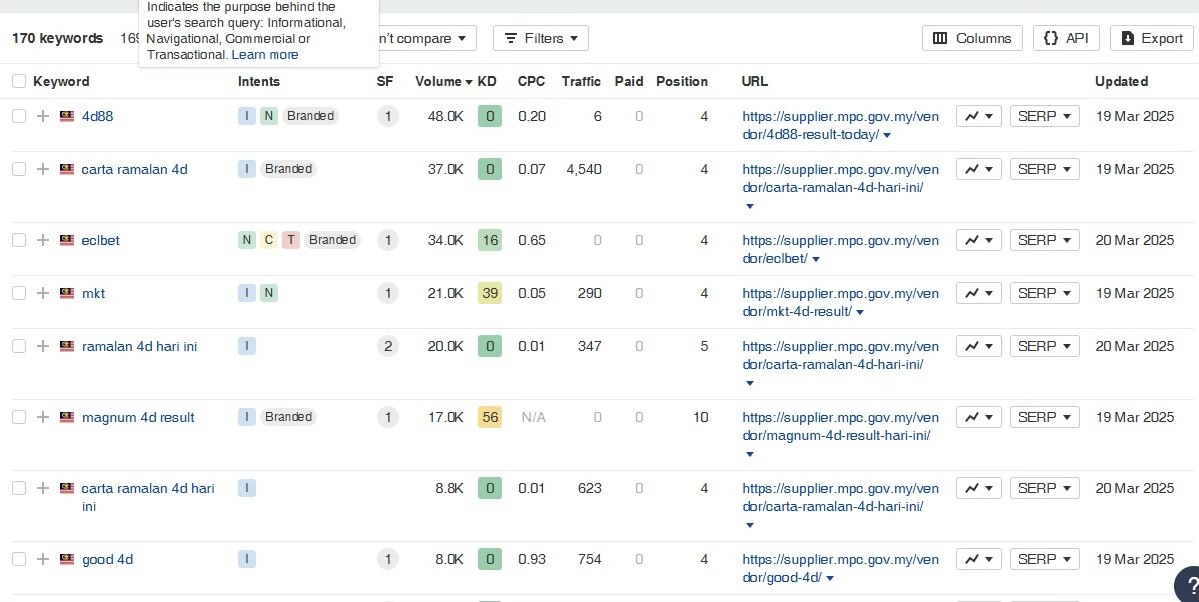Open the SERP dropdown for 4d88 row
Viewport: 1199px width, 602px height.
(1044, 116)
